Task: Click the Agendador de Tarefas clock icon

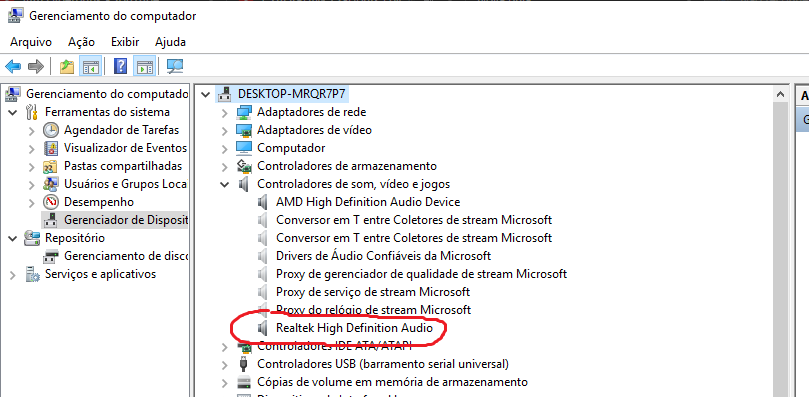Action: coord(51,130)
